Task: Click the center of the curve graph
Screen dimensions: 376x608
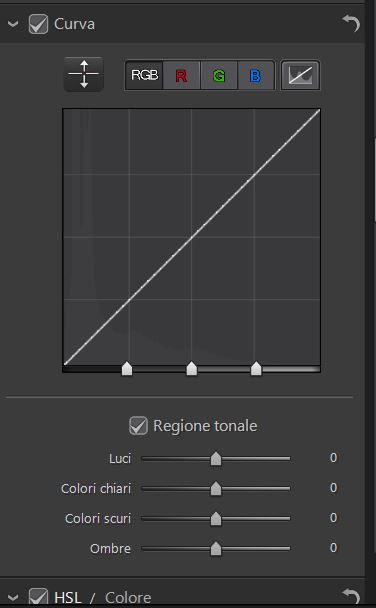Action: tap(191, 237)
